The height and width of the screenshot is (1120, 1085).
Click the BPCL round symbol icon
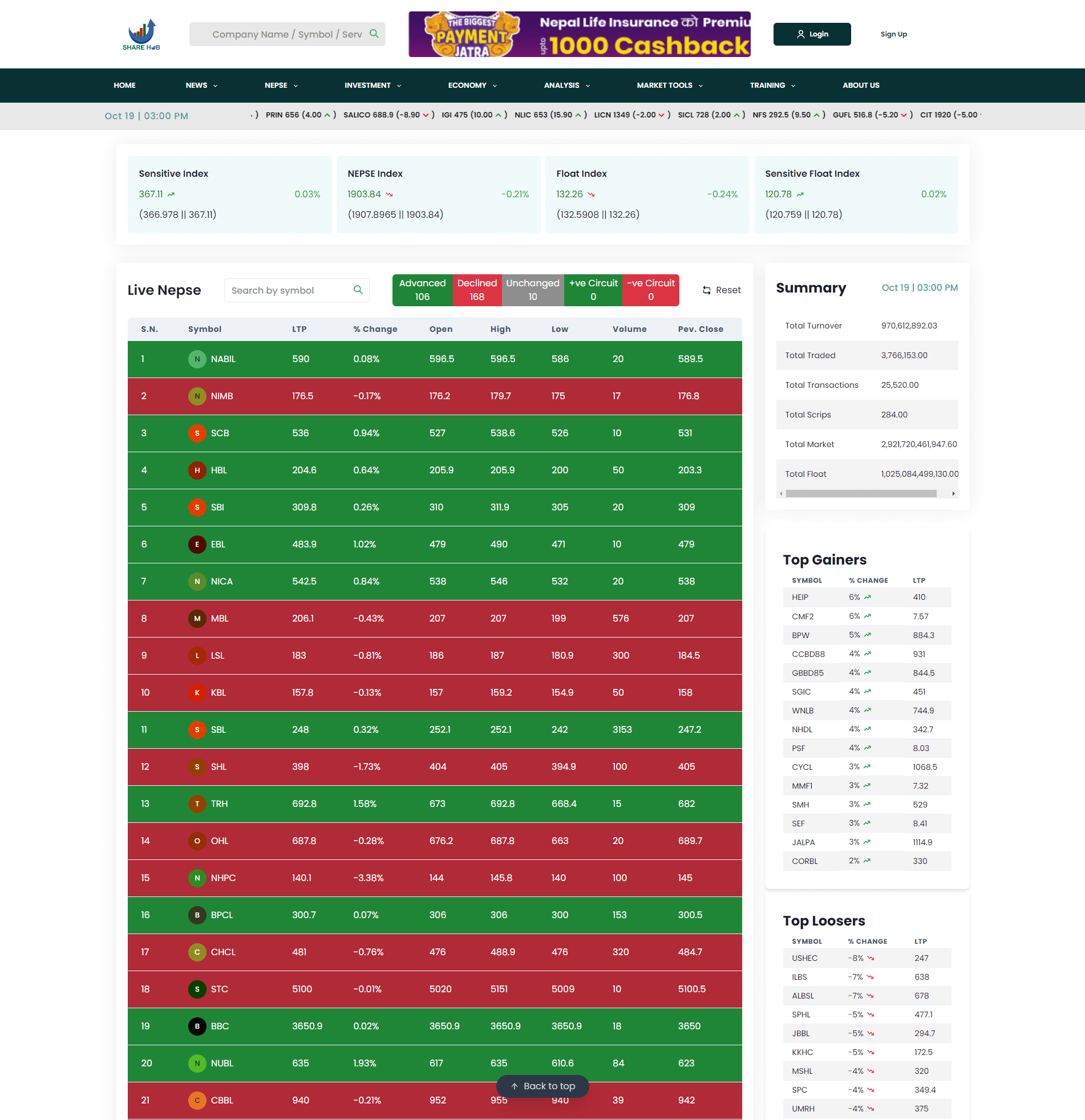197,915
